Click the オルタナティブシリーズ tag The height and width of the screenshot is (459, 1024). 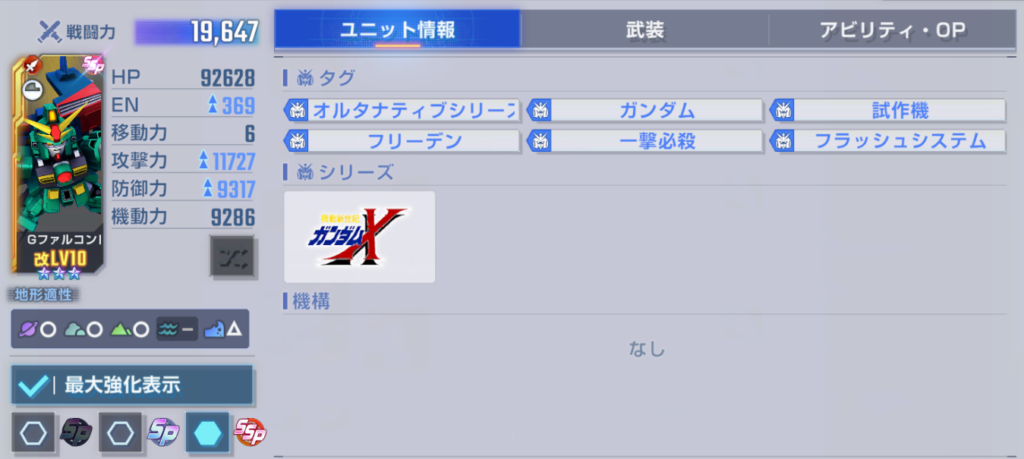pos(402,110)
